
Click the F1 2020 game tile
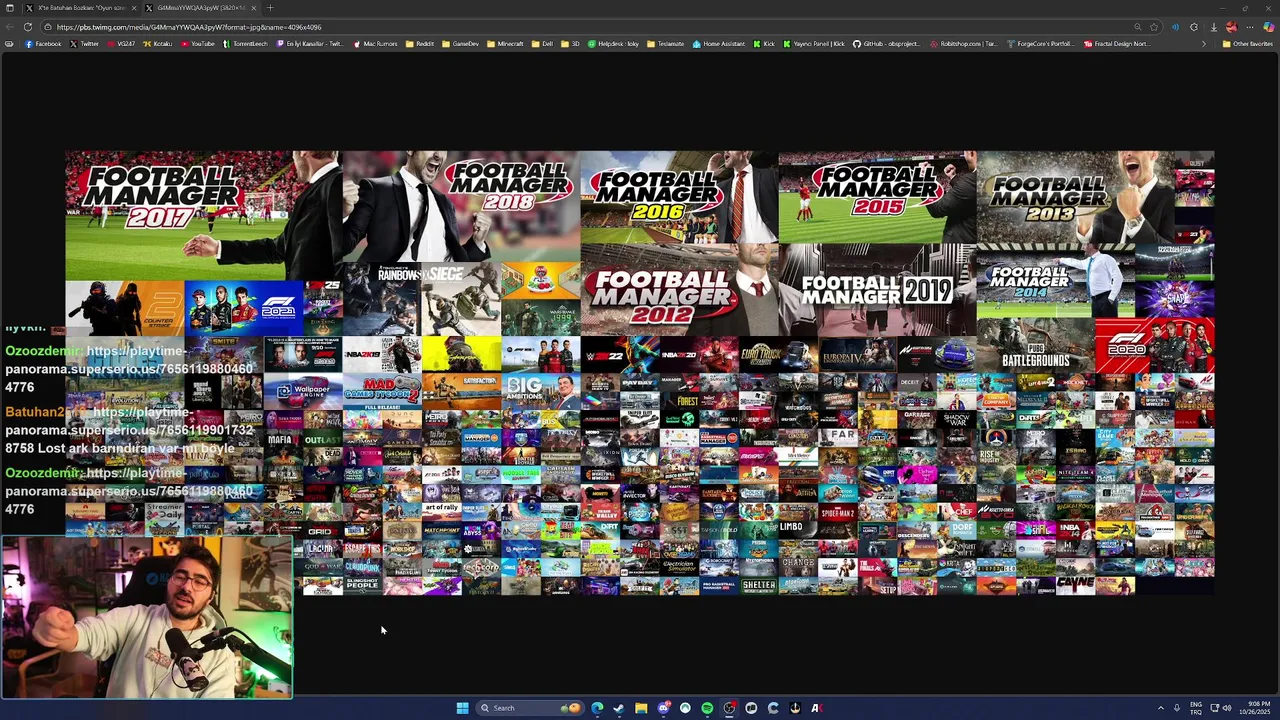1155,346
